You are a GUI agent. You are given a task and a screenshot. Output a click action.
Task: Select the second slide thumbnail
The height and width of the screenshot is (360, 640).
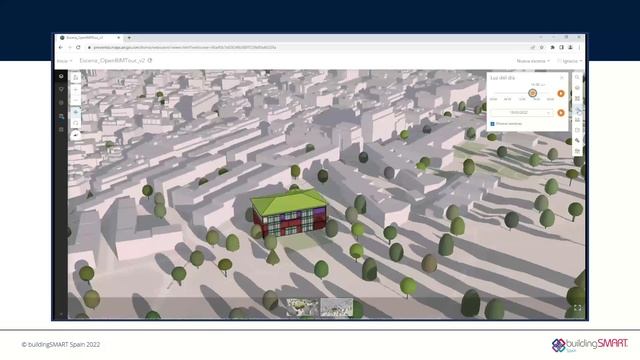[336, 307]
